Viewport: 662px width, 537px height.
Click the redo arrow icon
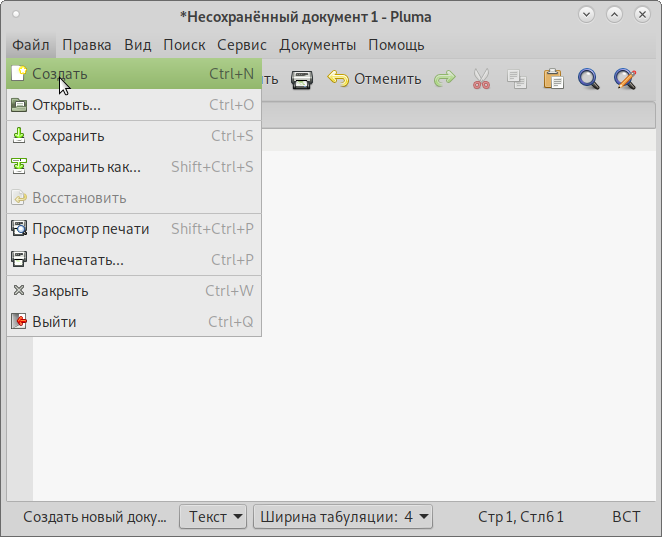click(x=444, y=79)
